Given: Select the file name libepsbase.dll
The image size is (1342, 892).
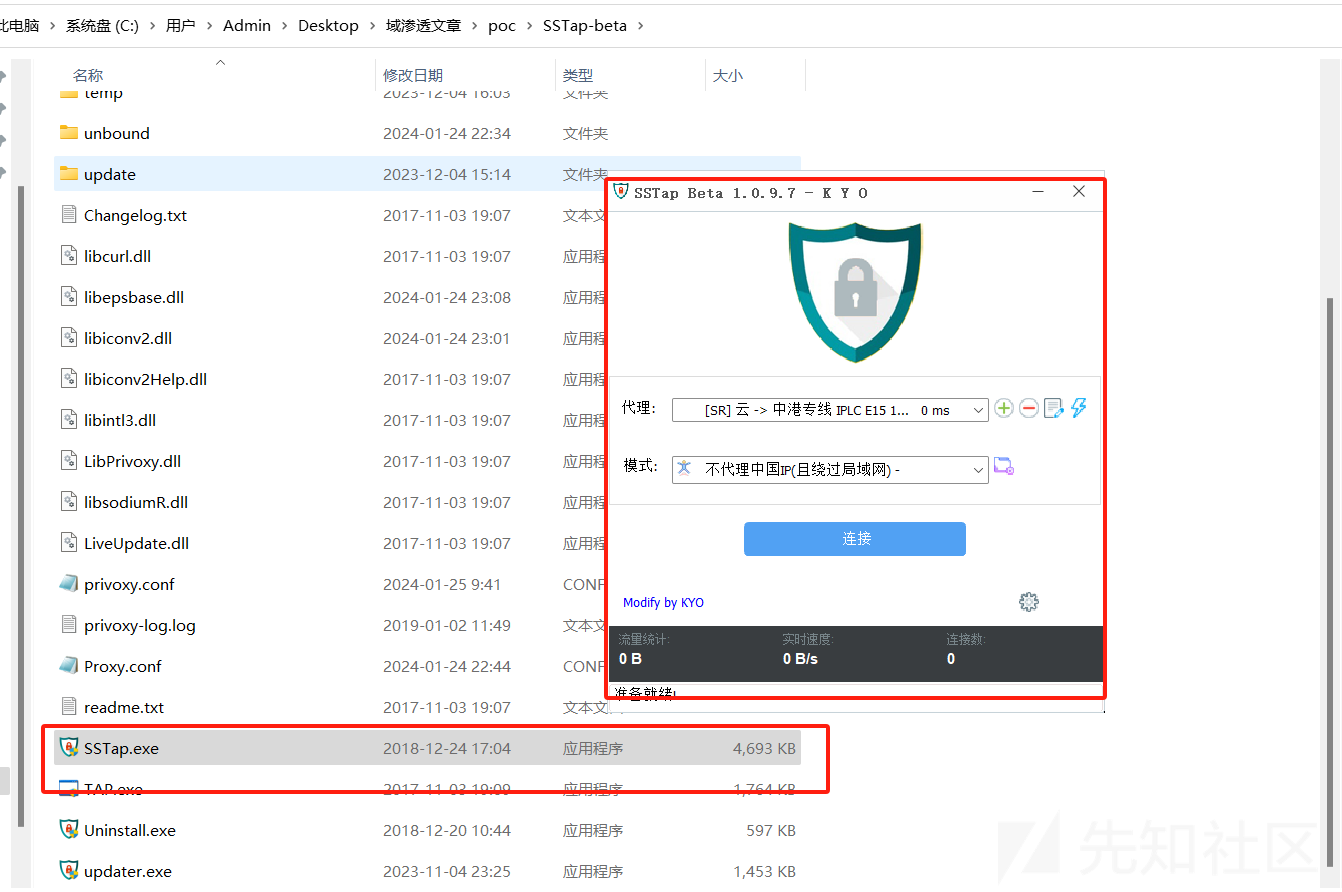Looking at the screenshot, I should tap(134, 297).
